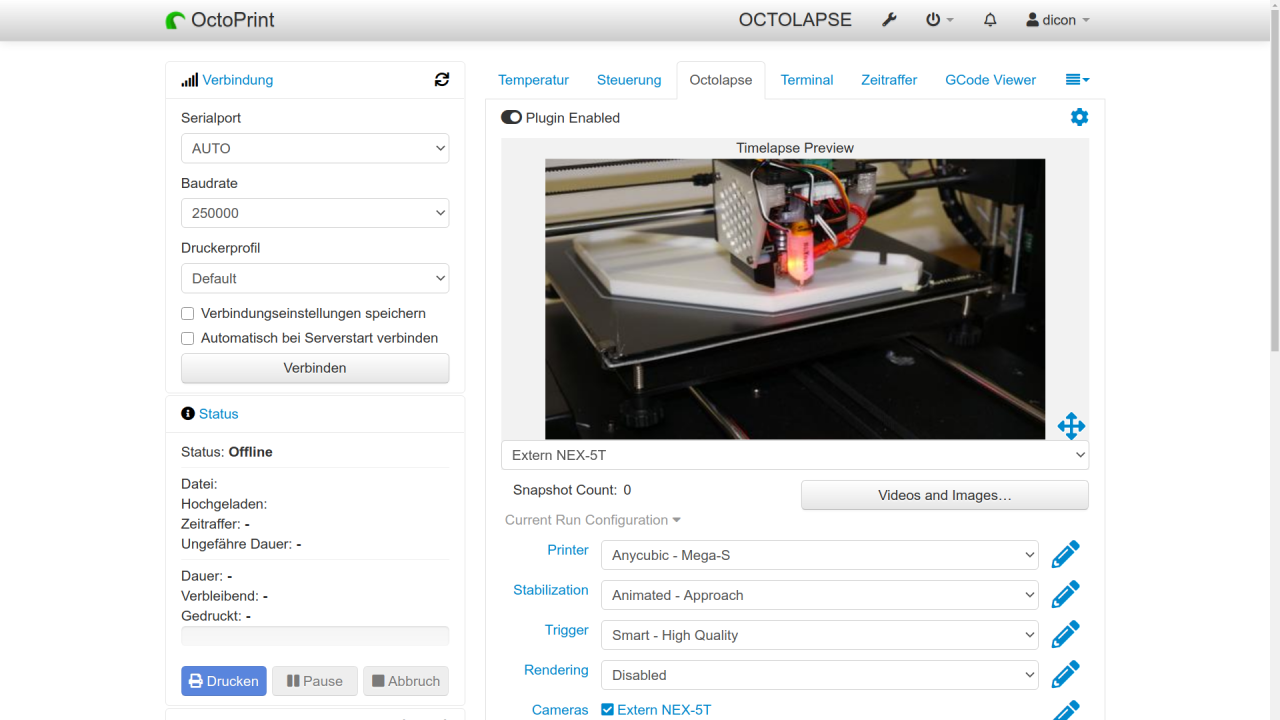Click the notification bell icon
This screenshot has width=1280, height=720.
tap(990, 19)
